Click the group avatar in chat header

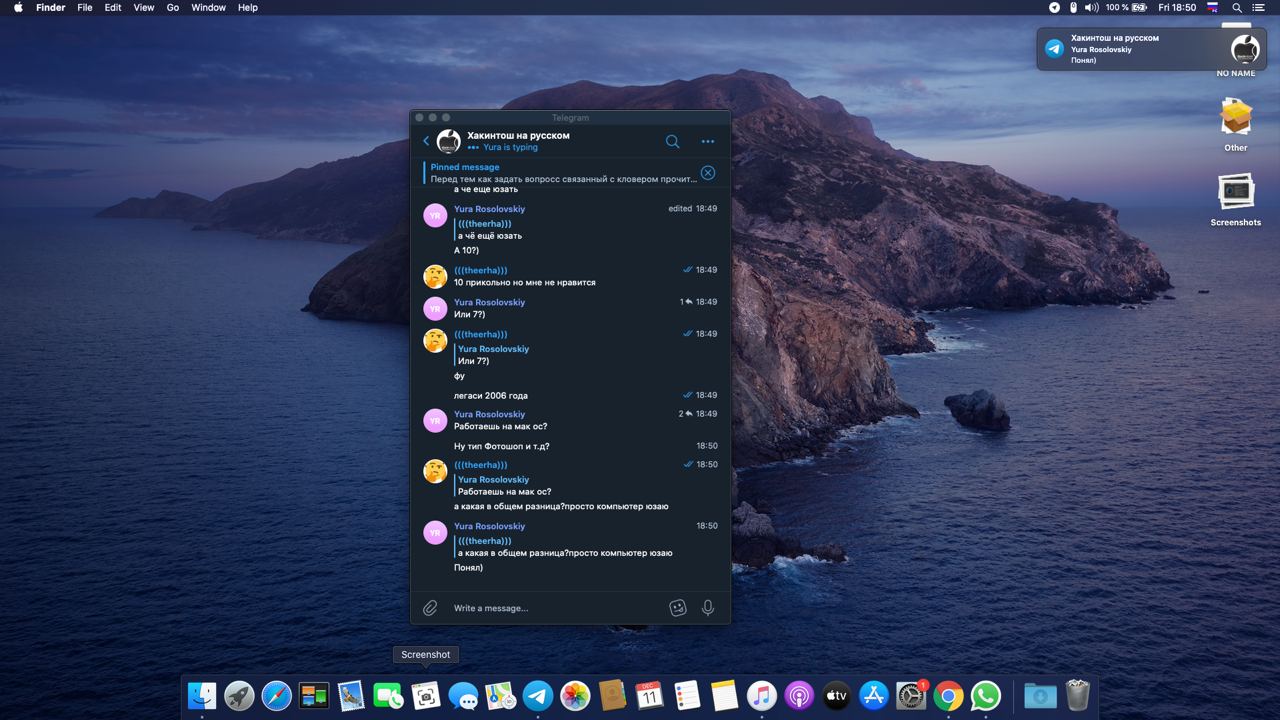(449, 141)
